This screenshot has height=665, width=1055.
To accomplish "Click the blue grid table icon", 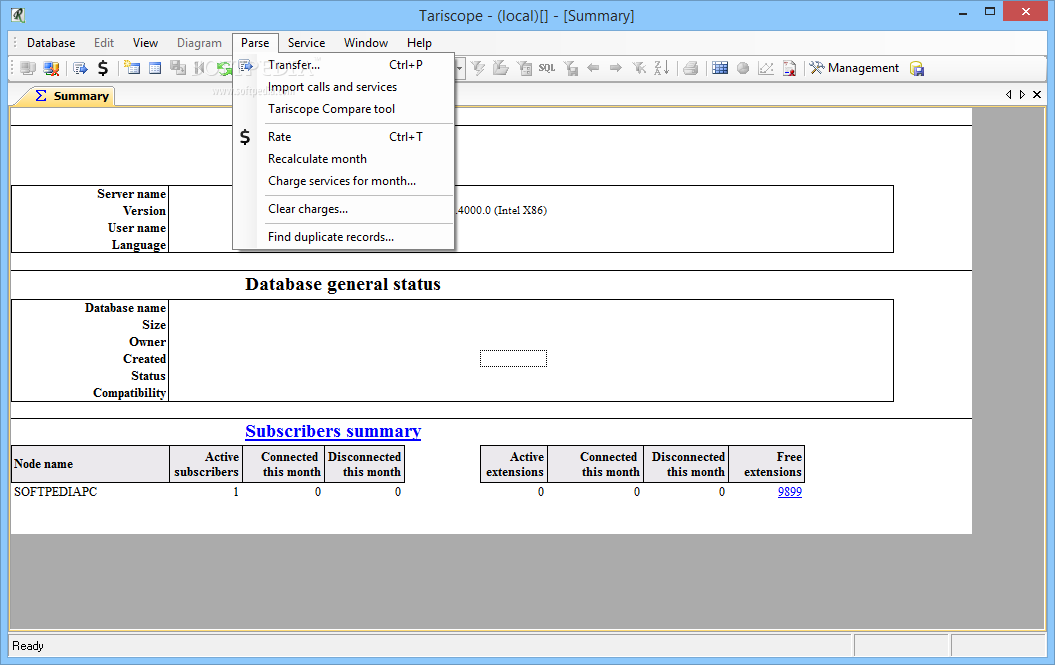I will point(720,68).
